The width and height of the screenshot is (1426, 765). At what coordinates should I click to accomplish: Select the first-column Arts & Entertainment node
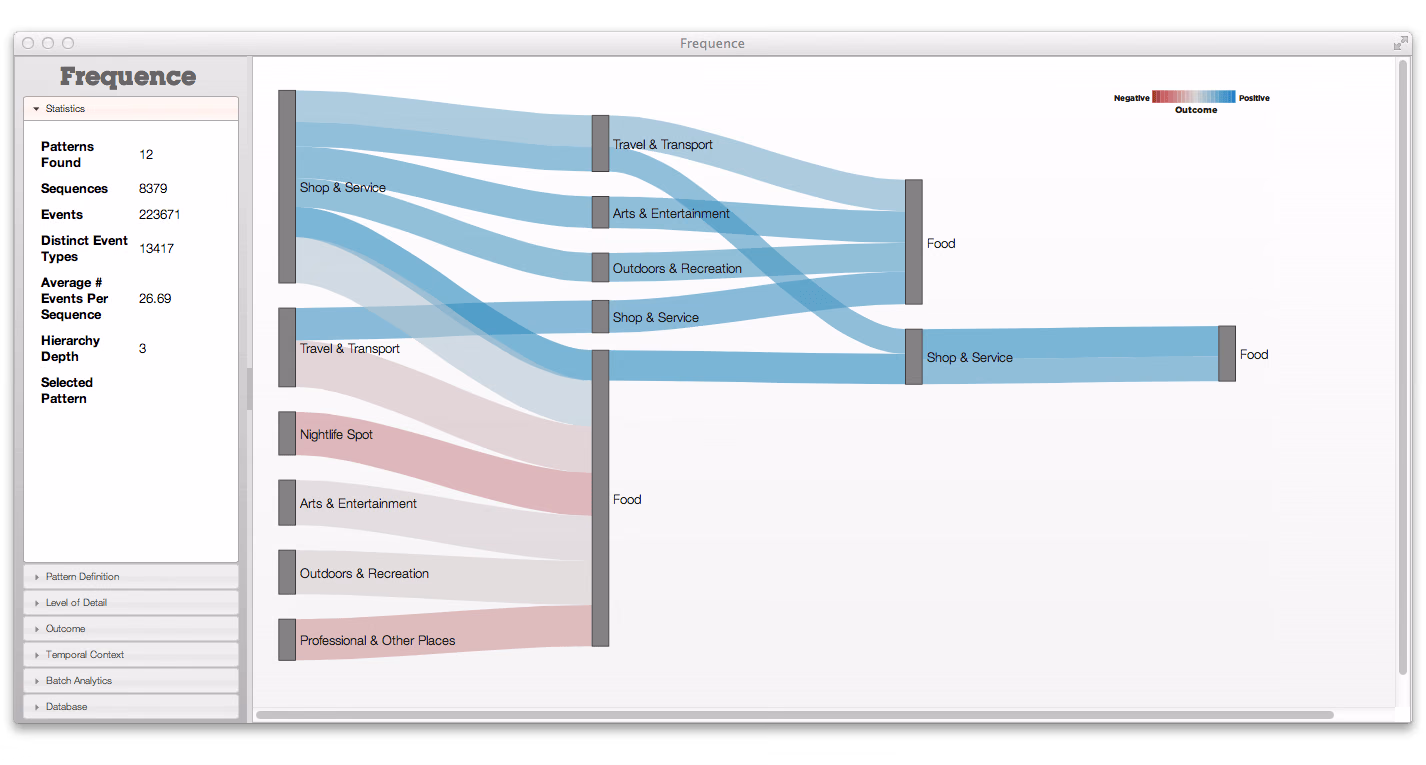coord(287,503)
